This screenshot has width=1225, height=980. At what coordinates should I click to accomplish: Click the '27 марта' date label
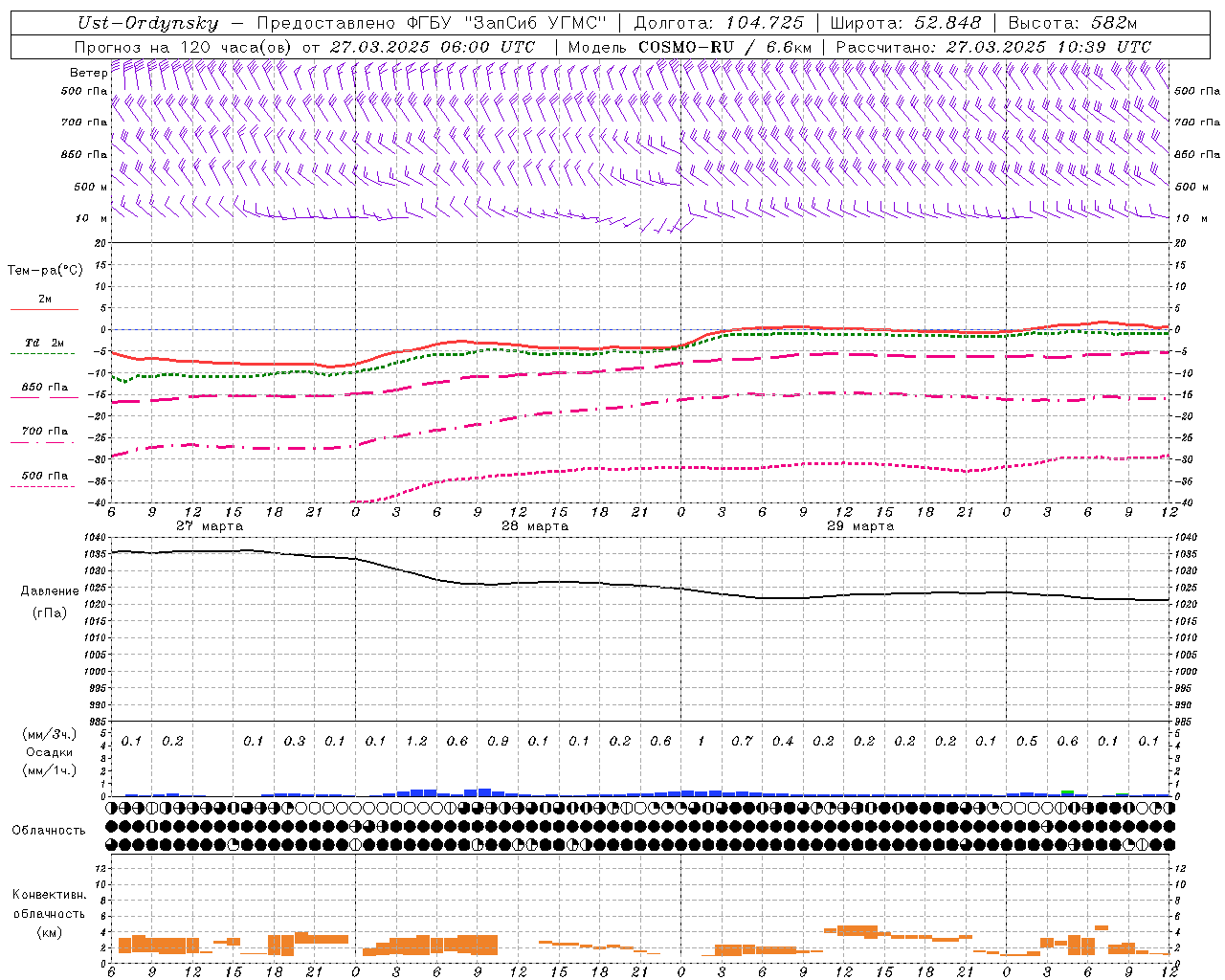pos(210,526)
